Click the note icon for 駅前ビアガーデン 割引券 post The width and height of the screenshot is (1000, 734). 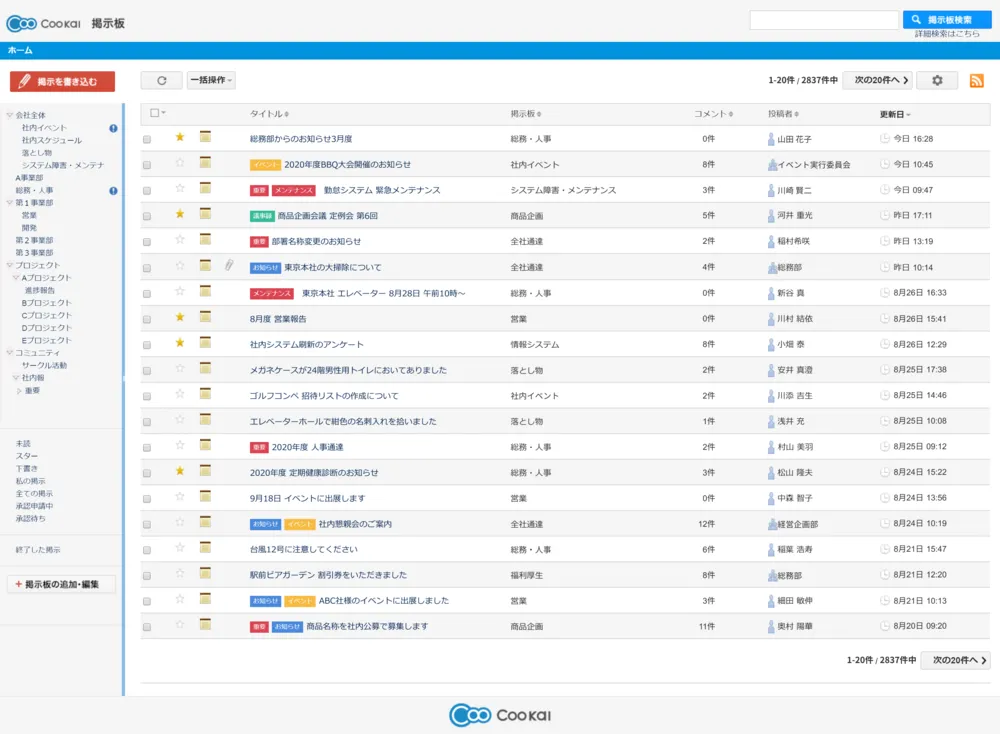tap(205, 573)
